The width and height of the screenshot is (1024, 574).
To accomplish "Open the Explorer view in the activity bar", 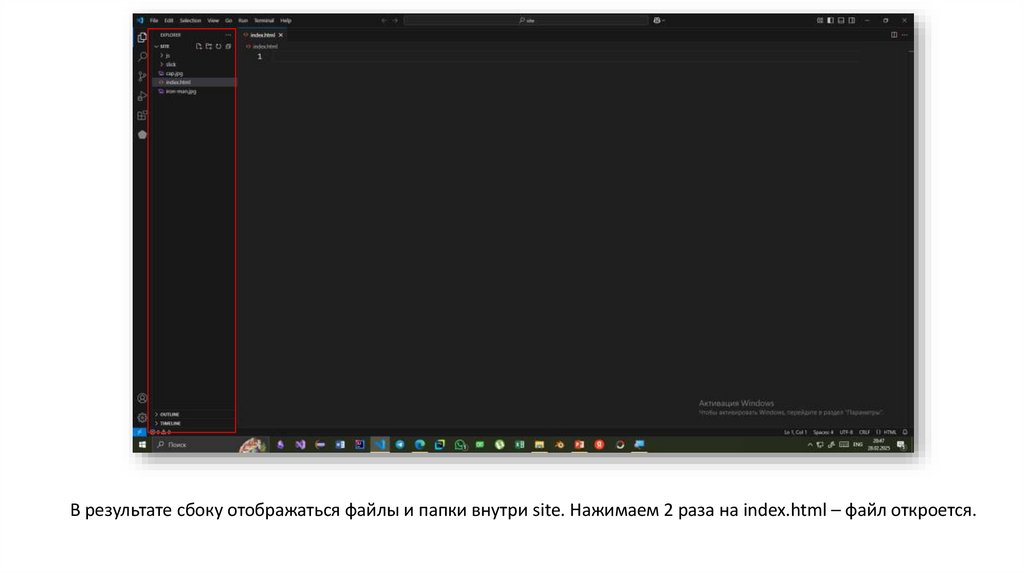I will coord(142,37).
